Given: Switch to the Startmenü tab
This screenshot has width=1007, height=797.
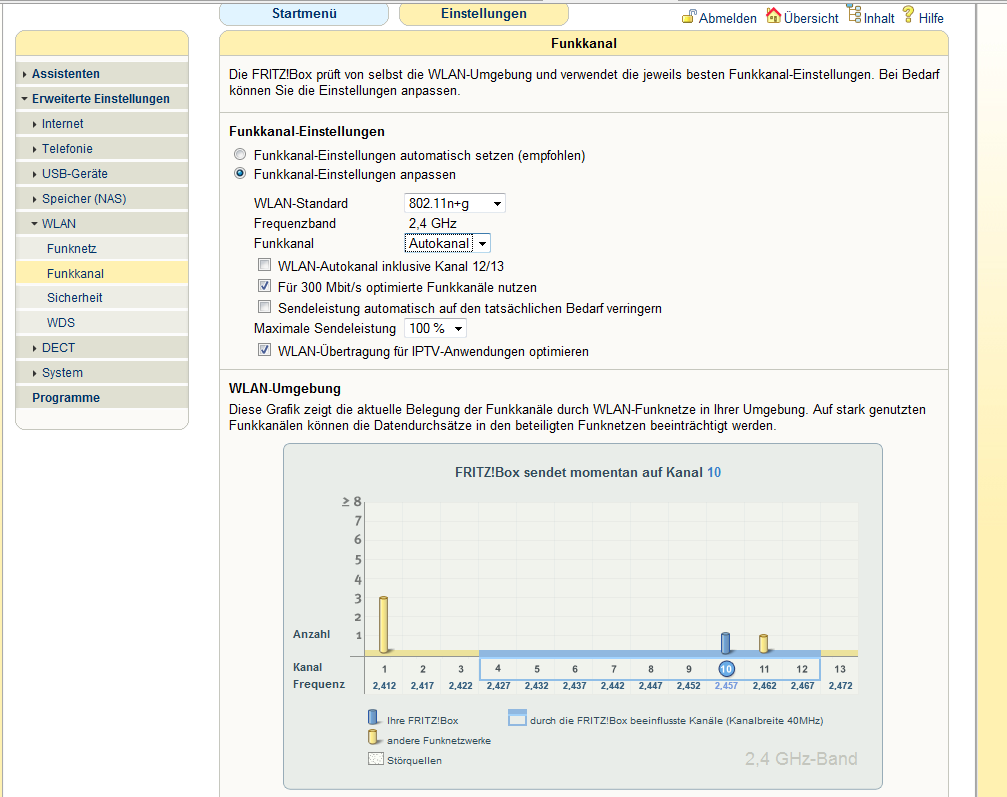Looking at the screenshot, I should point(304,13).
